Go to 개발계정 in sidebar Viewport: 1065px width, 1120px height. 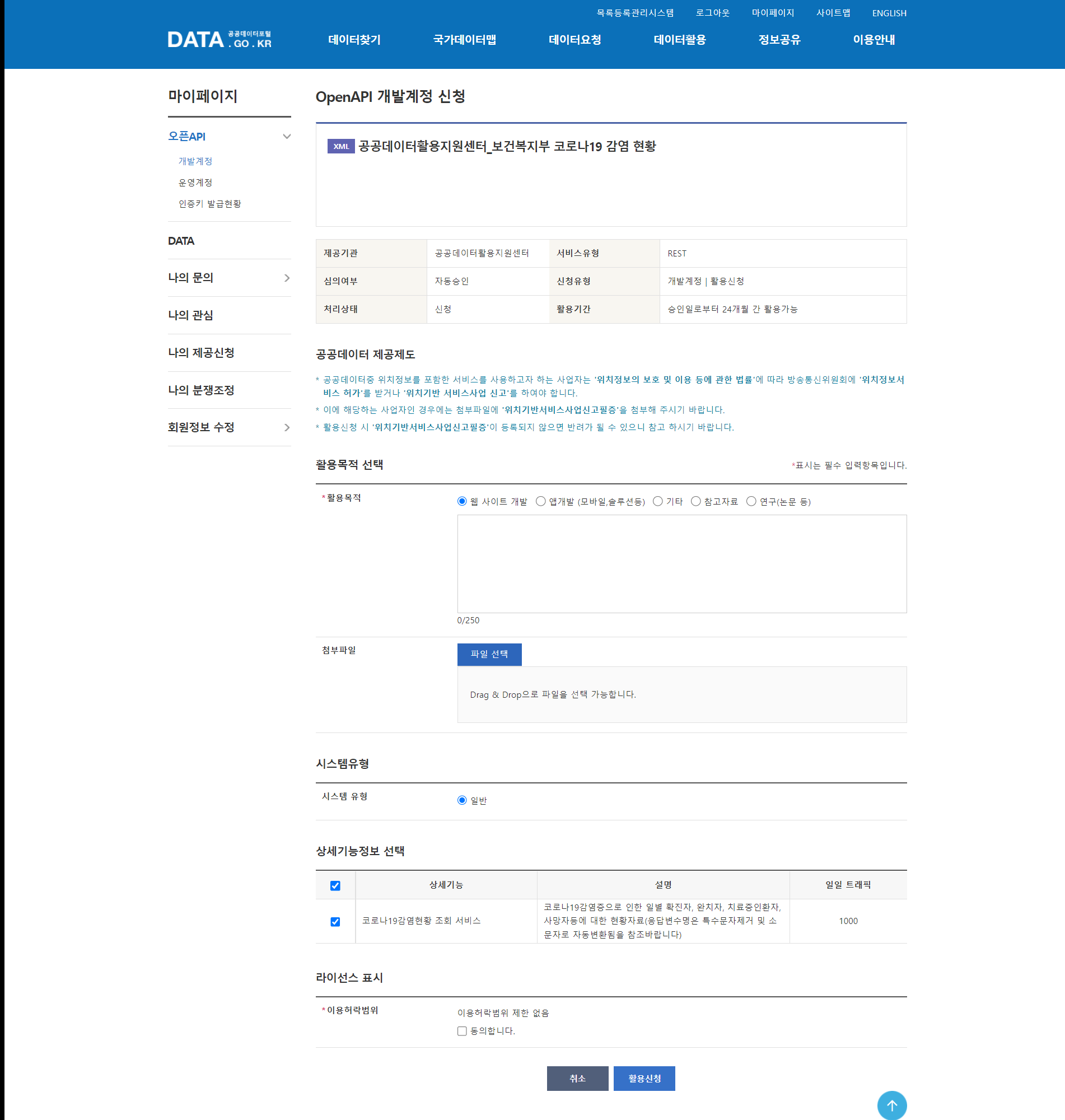point(195,161)
